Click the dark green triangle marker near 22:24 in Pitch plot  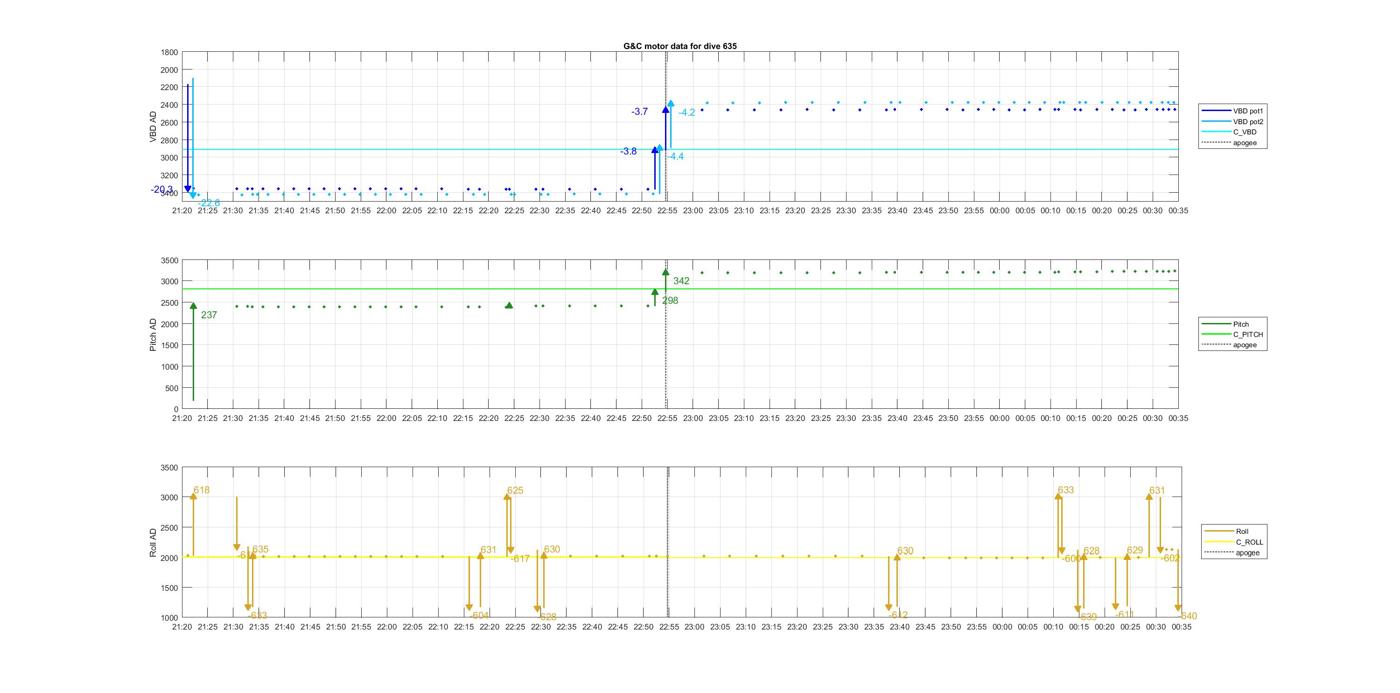pyautogui.click(x=509, y=305)
